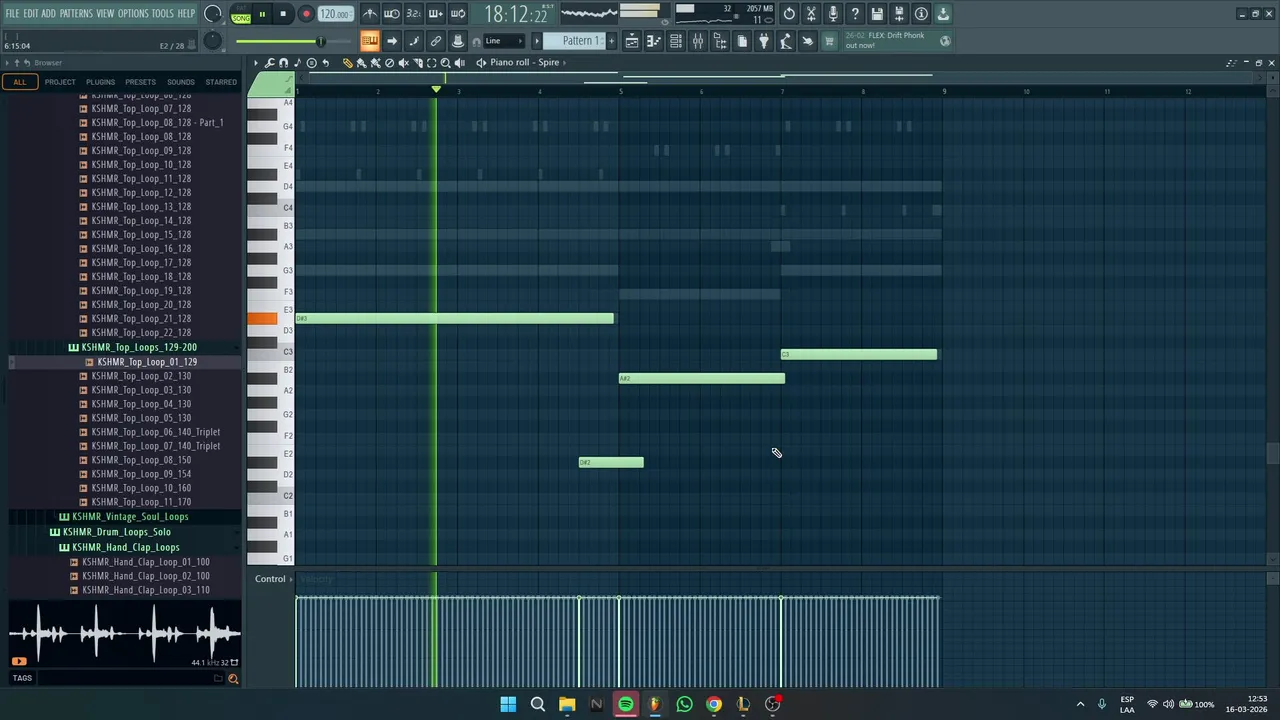Open the piano roll main menu arrow
Image resolution: width=1280 pixels, height=720 pixels.
[256, 62]
